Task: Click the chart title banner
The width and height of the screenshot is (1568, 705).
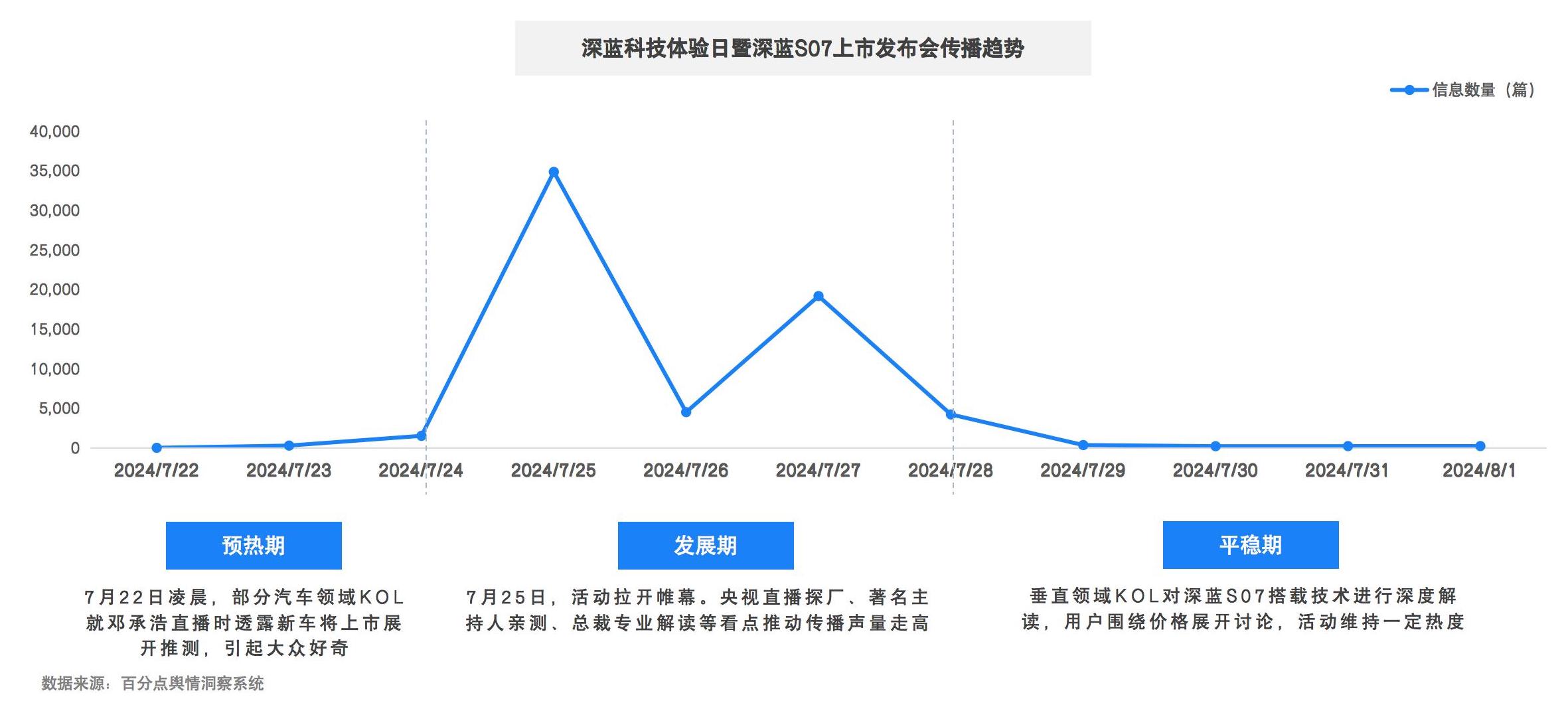Action: click(x=802, y=47)
